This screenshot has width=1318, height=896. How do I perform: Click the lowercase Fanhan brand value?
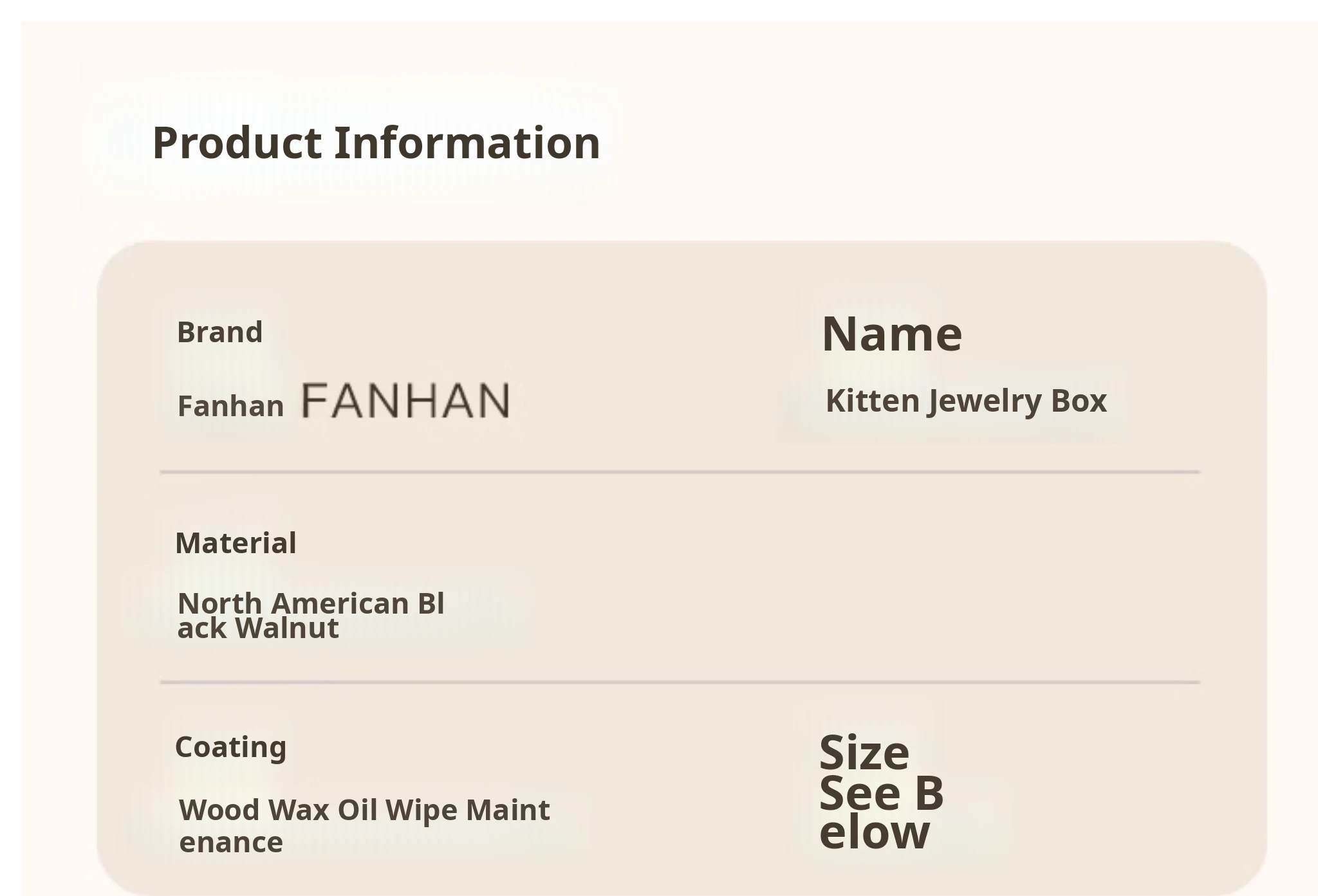[230, 407]
